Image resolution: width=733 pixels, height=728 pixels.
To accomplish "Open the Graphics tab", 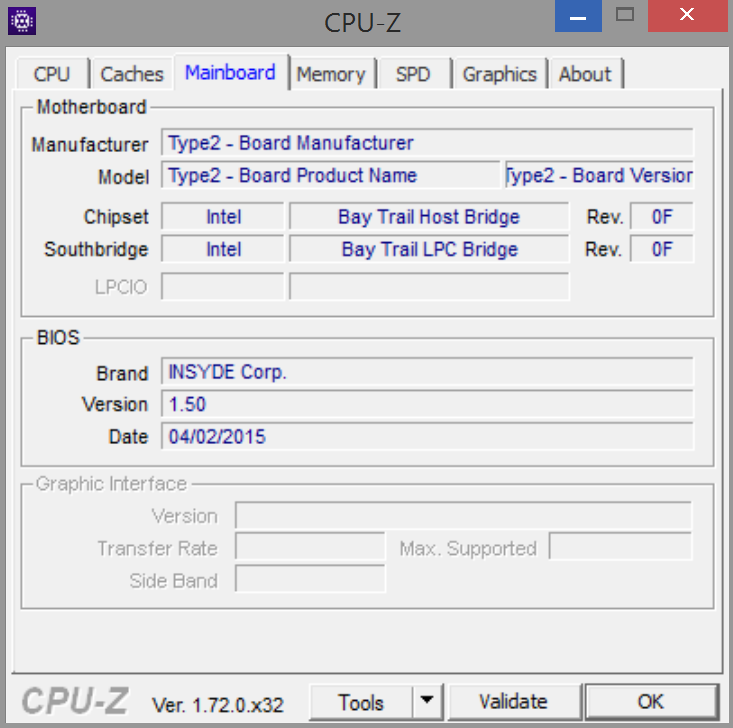I will 500,74.
